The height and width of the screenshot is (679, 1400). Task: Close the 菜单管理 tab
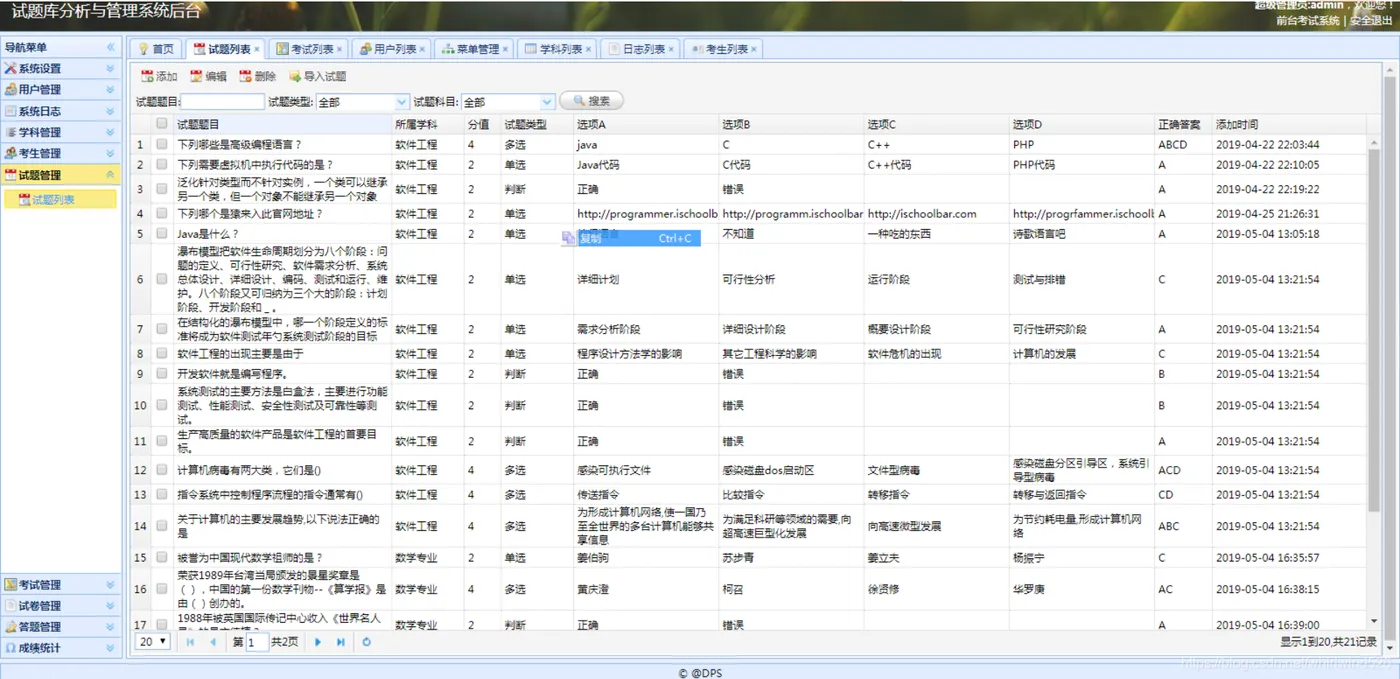506,49
